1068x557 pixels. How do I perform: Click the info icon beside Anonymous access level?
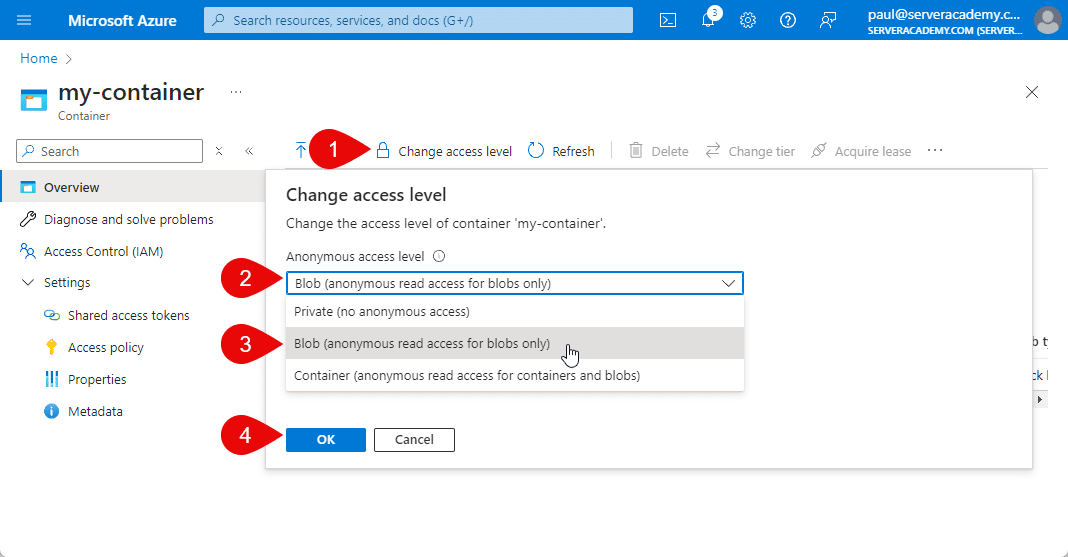click(439, 256)
